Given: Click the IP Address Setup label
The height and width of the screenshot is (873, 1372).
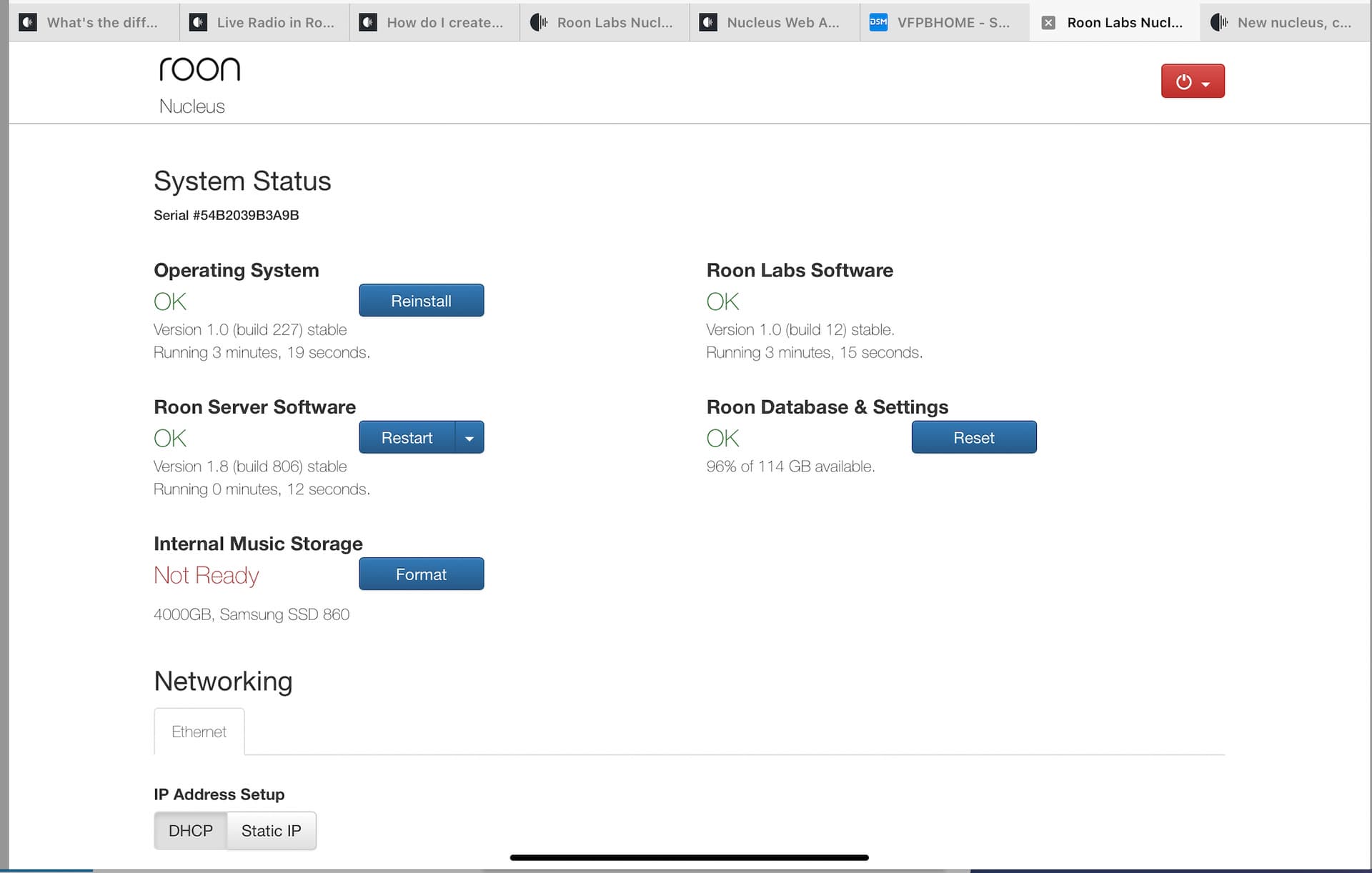Looking at the screenshot, I should click(219, 794).
